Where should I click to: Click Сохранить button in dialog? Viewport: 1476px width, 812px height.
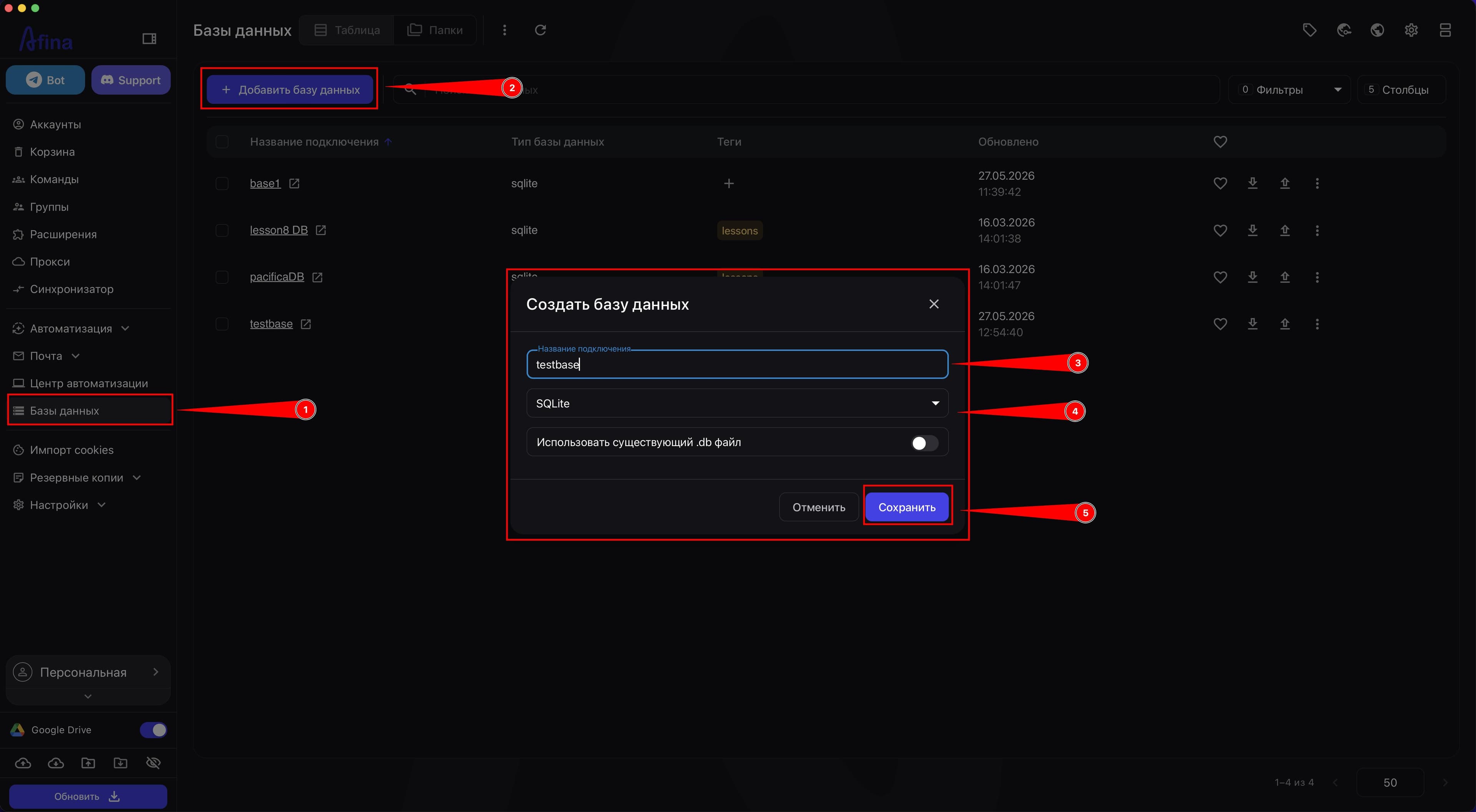coord(907,508)
